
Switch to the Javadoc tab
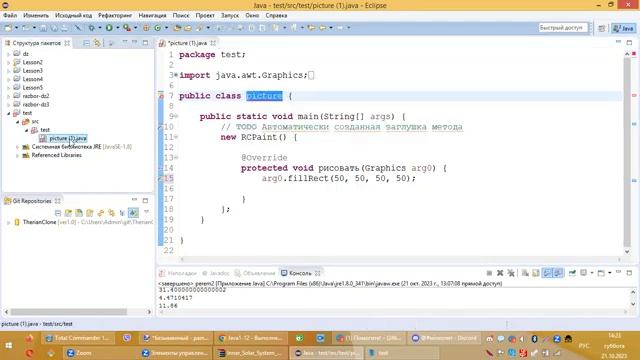coord(216,273)
